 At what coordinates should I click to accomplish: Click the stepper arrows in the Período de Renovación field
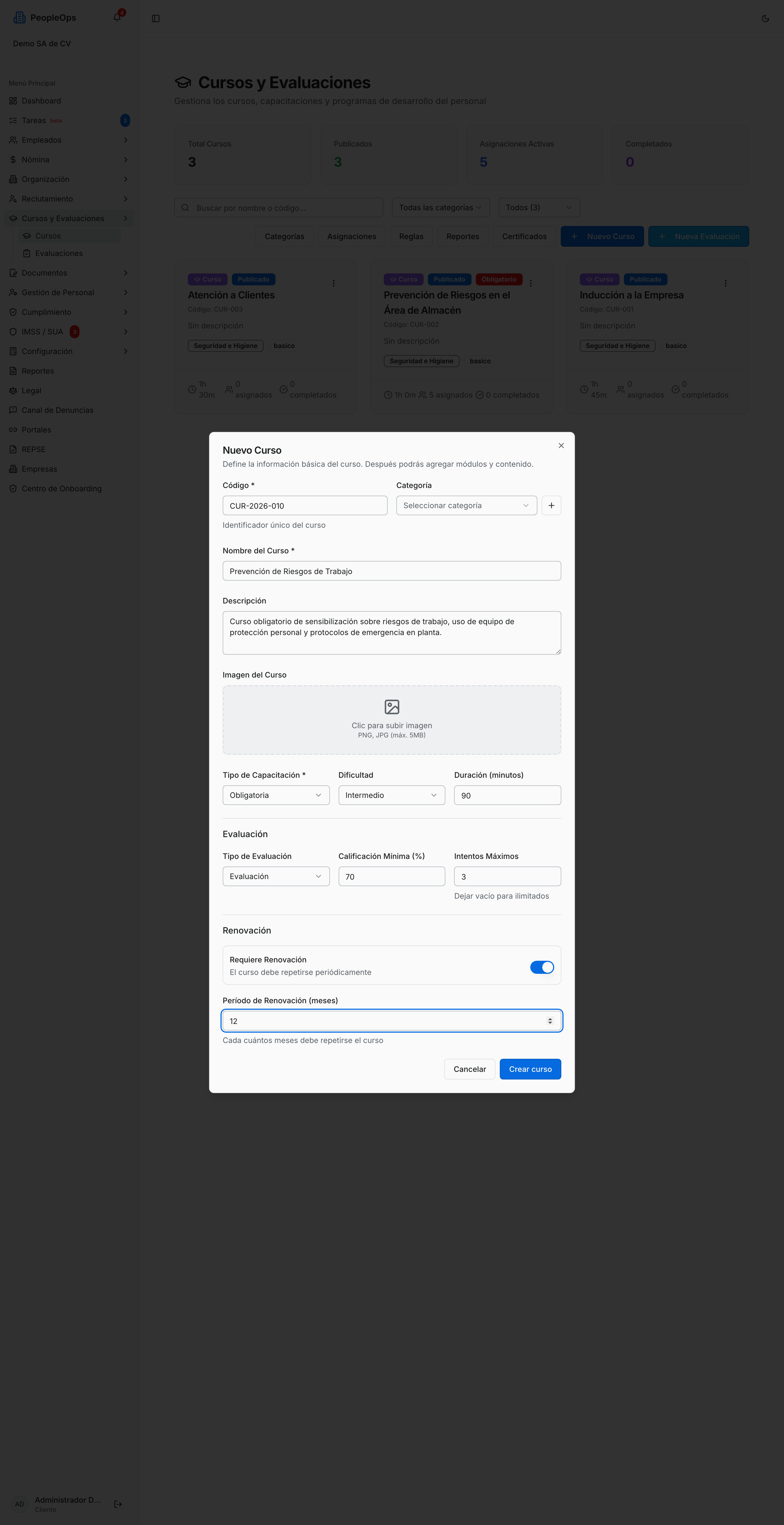550,1021
